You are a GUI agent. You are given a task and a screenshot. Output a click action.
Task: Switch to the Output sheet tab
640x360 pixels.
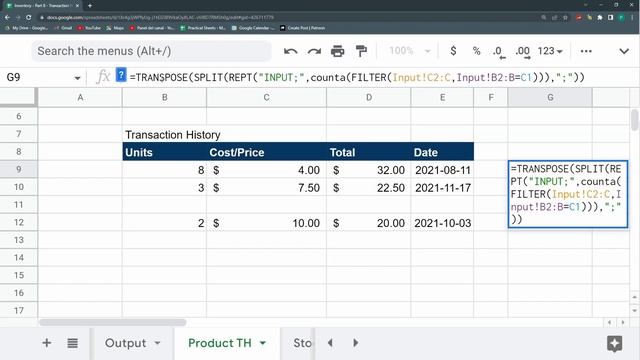125,343
